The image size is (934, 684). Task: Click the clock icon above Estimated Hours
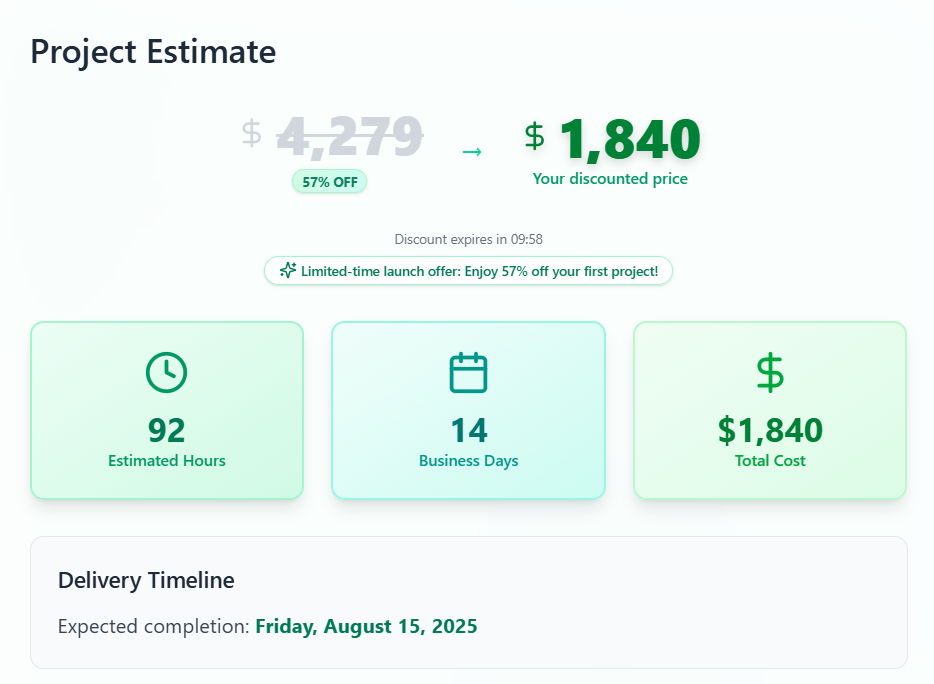166,372
